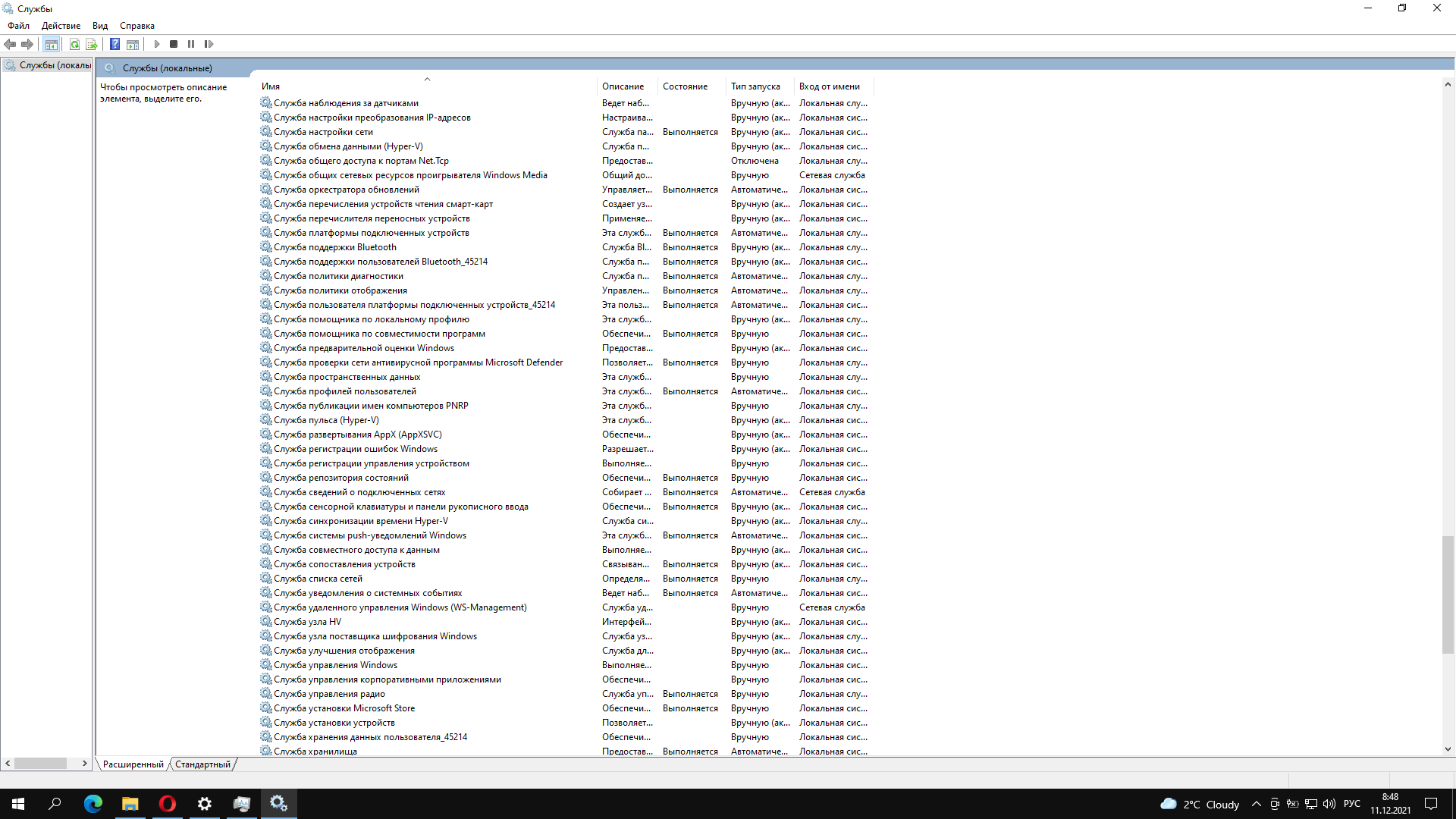Screen dimensions: 1456x819
Task: Open the Действие menu
Action: [x=61, y=26]
